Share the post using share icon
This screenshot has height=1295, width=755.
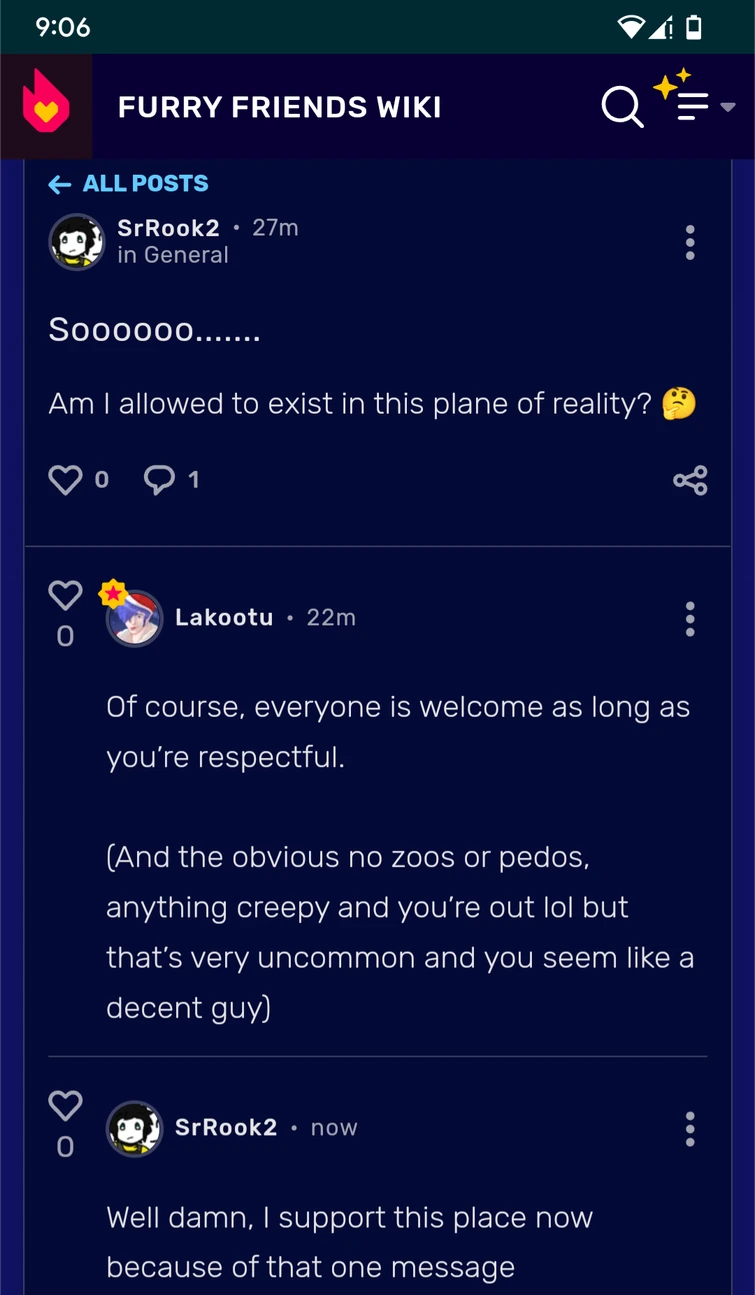click(690, 480)
